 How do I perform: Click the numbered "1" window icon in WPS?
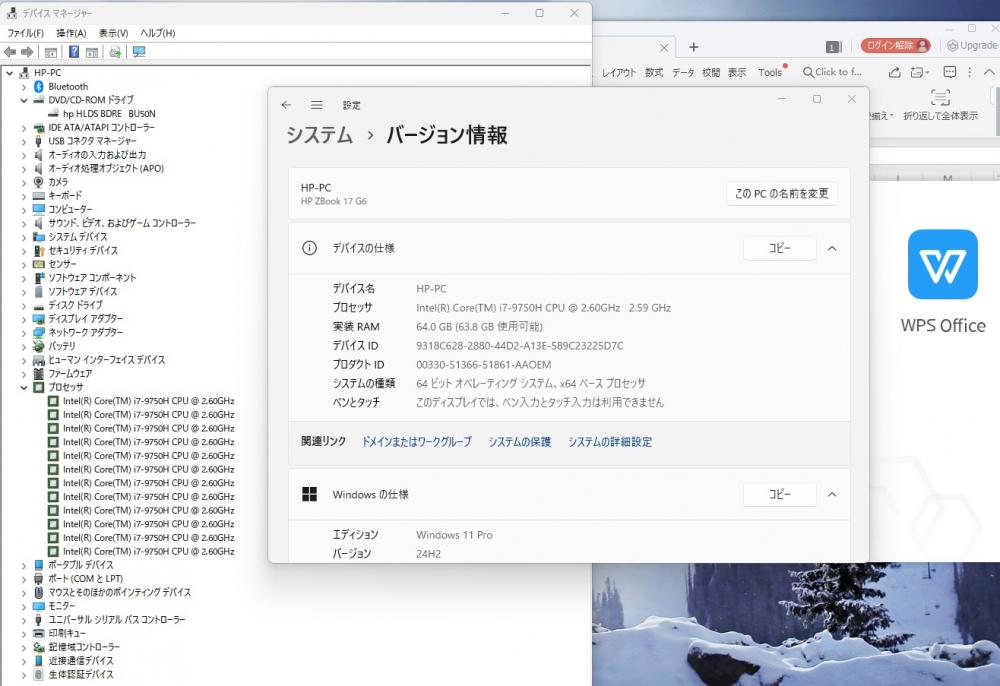click(834, 47)
